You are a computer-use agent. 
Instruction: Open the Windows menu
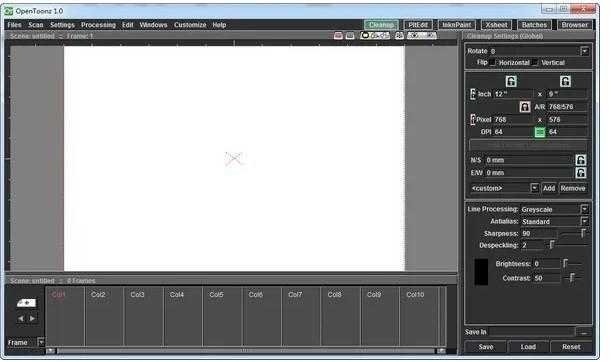(153, 25)
